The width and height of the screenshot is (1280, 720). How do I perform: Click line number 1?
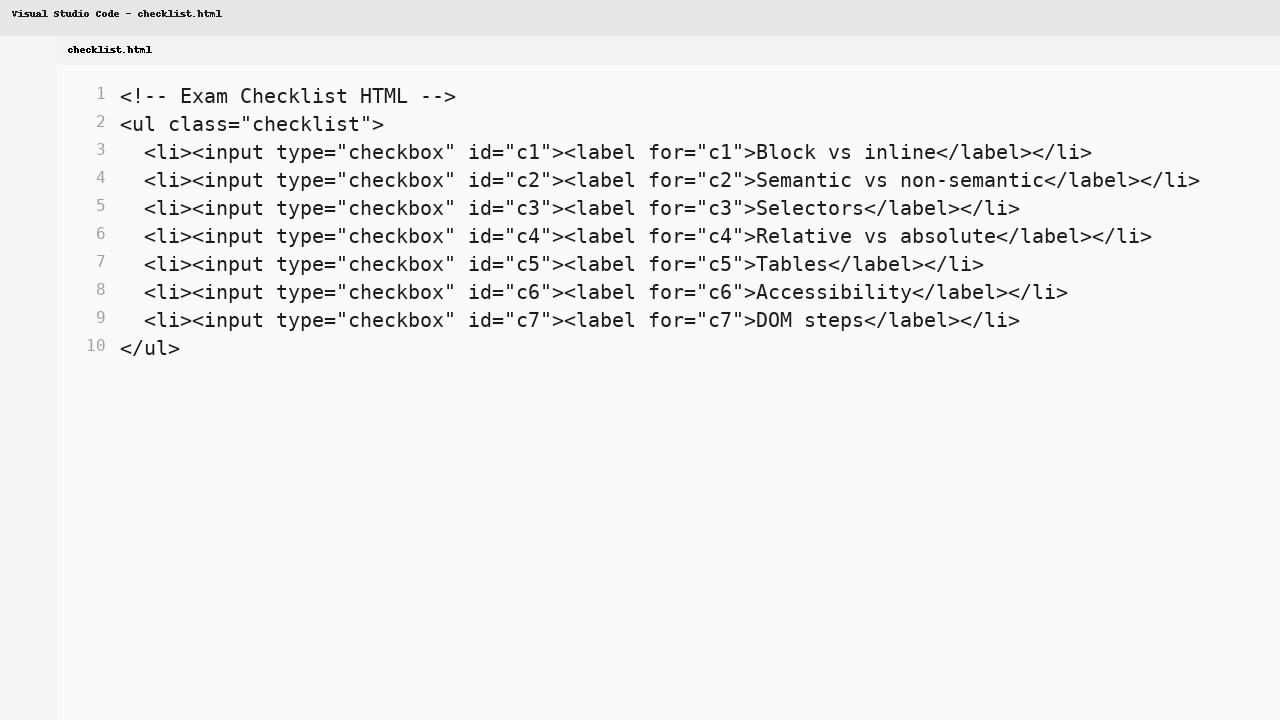(100, 94)
